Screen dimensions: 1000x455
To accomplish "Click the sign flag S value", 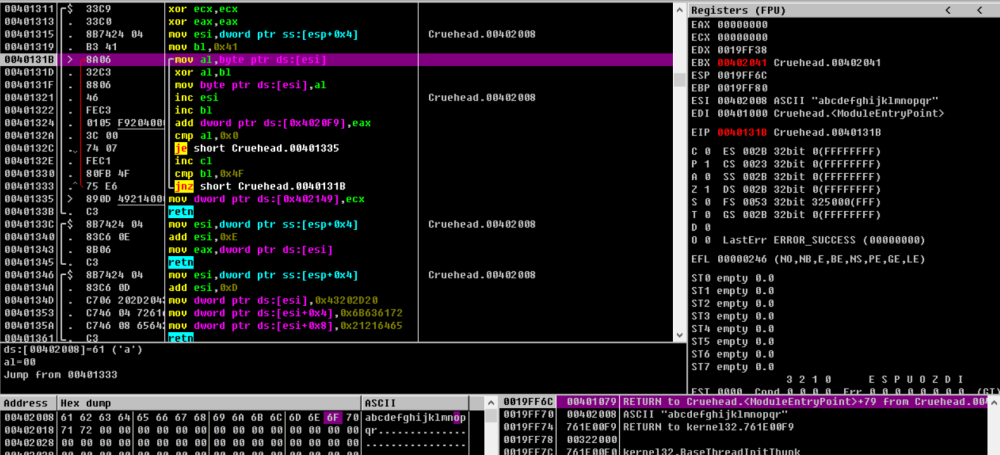I will click(x=708, y=202).
